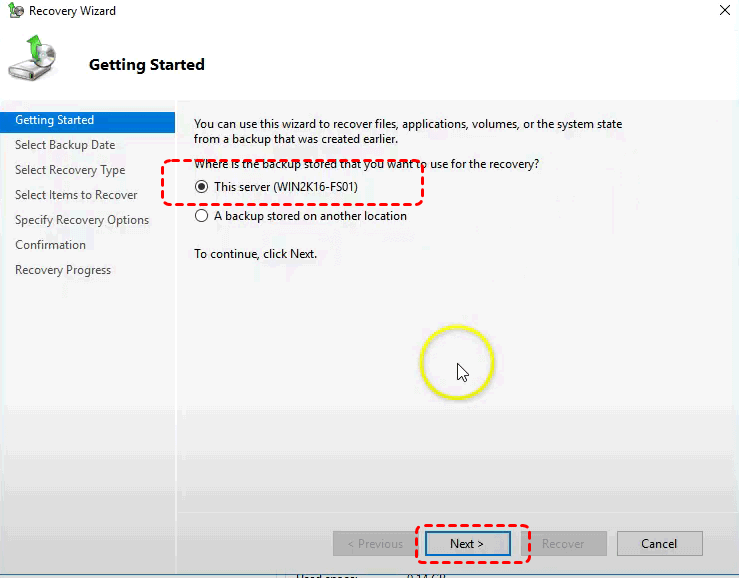Switch to the Select Recovery Type step
The image size is (739, 578).
70,170
